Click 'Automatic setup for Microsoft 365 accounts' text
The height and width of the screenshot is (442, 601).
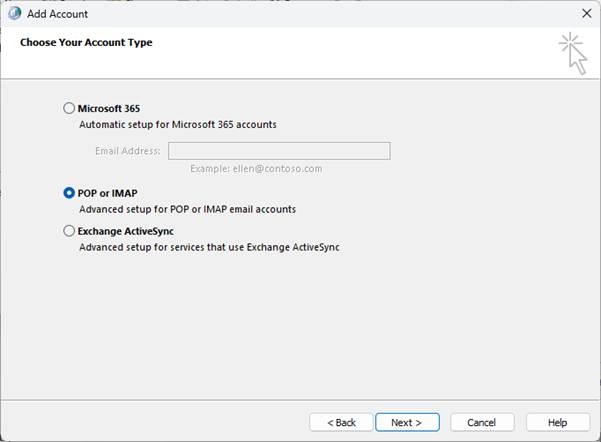[178, 125]
